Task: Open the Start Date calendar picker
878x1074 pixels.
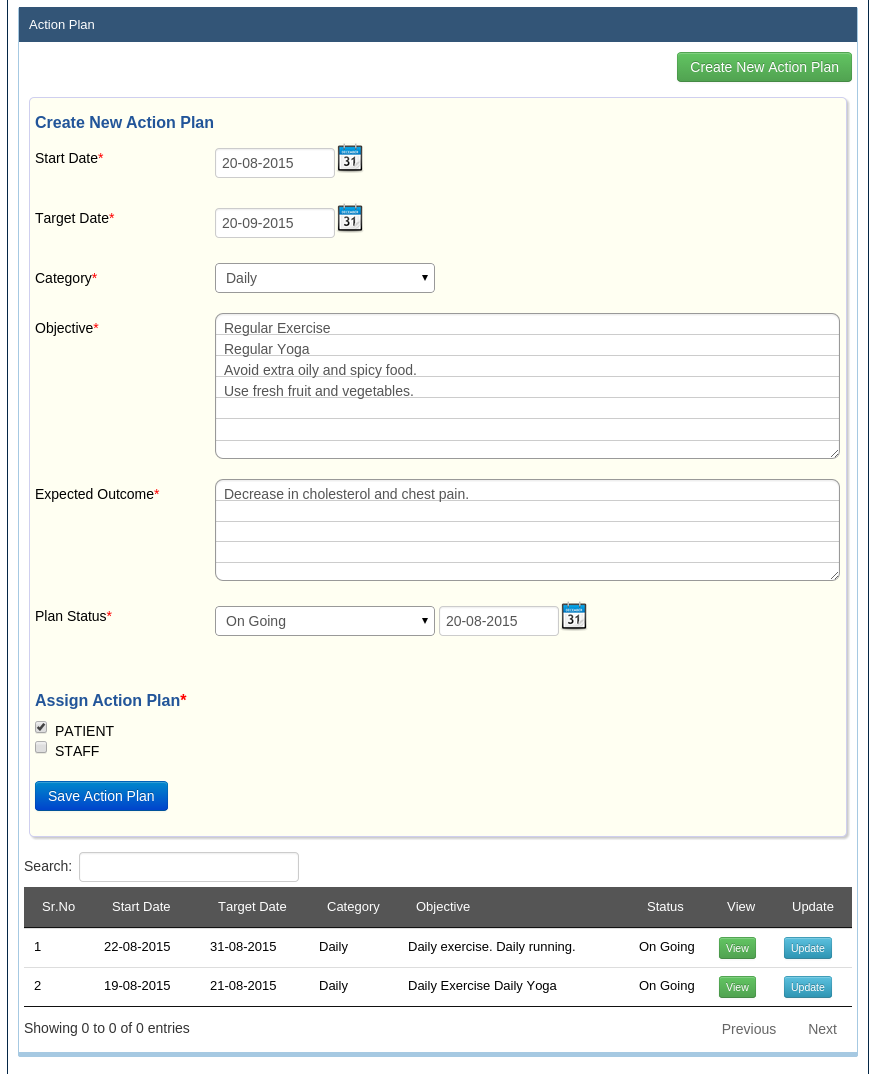Action: 349,158
